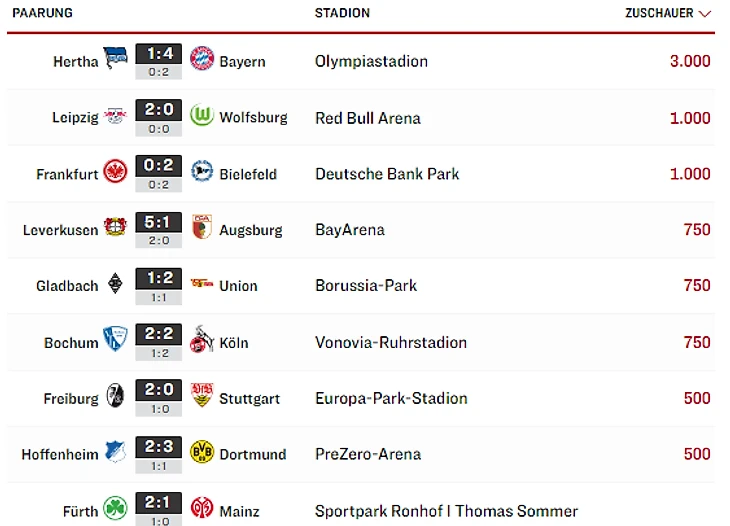Click the Hertha BSC club logo

pos(115,58)
